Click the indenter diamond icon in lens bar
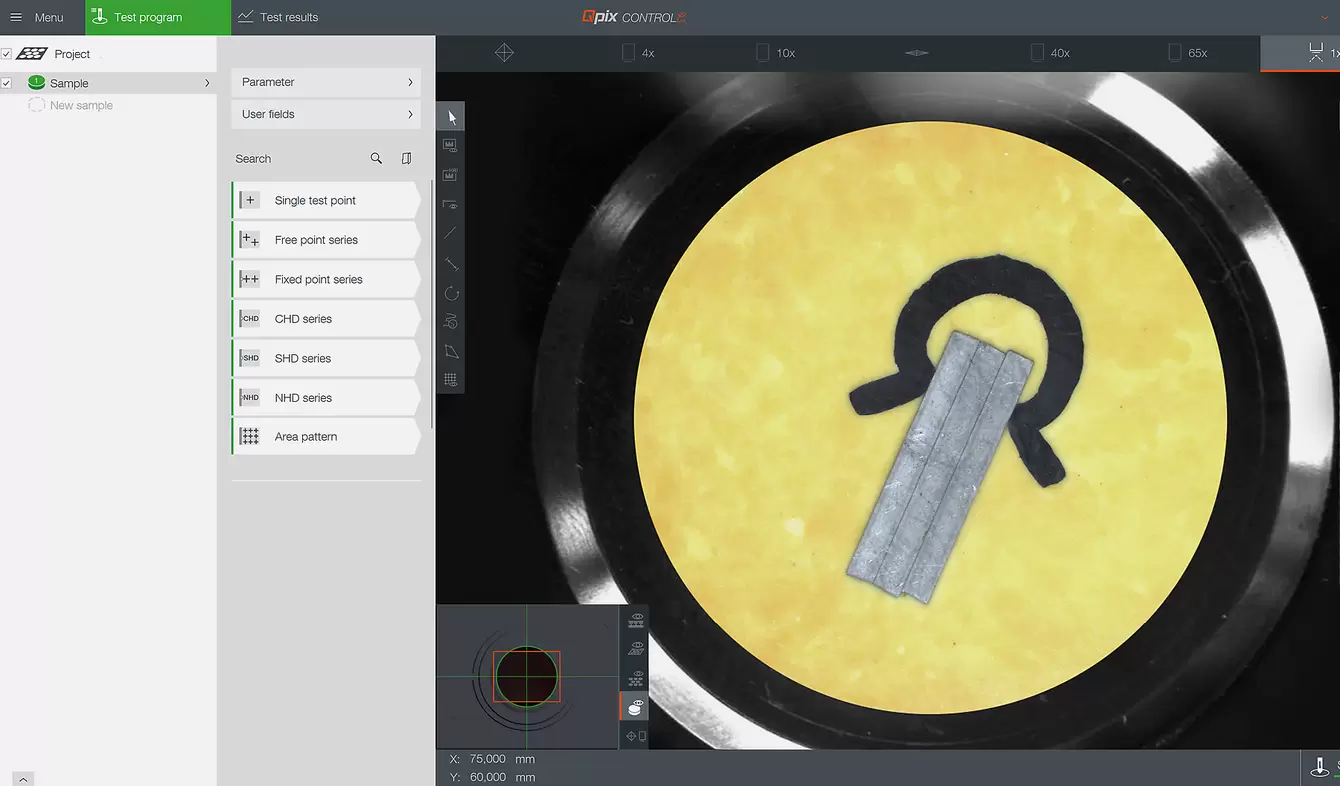This screenshot has height=786, width=1340. tap(916, 53)
